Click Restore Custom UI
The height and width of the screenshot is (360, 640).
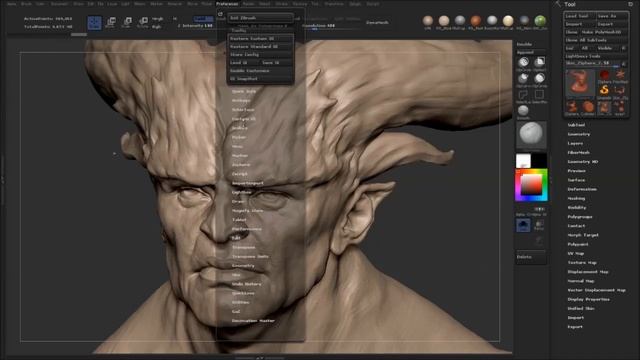coord(260,38)
